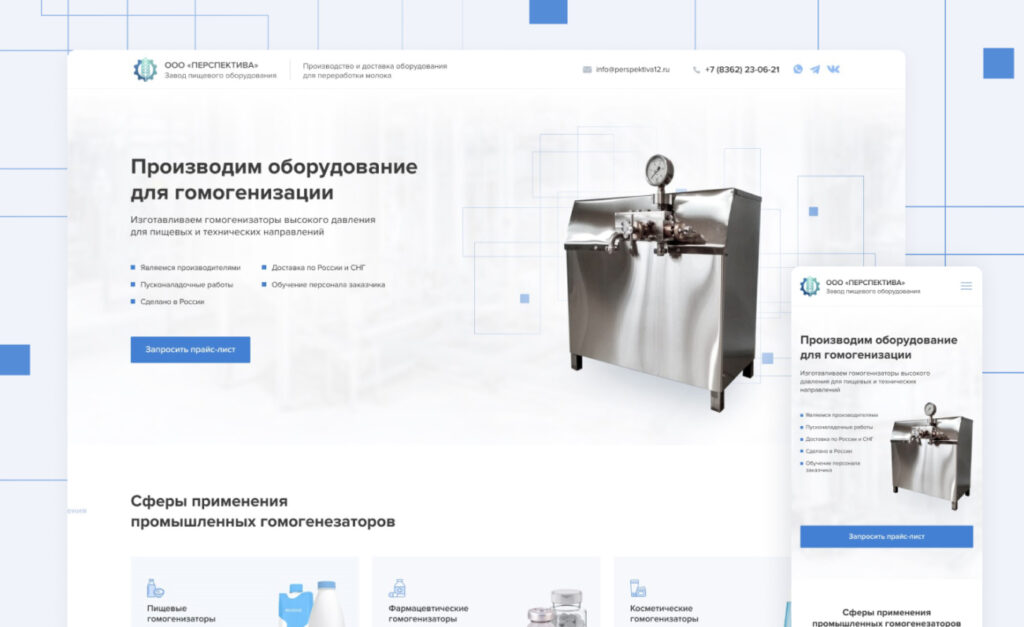
Task: Click desktop section heading 'Сферы применения промышленных гомогенезаторов'
Action: pos(263,511)
